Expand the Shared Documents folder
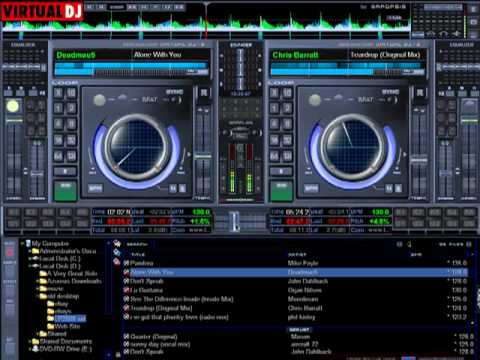Image resolution: width=480 pixels, height=360 pixels. coord(30,341)
